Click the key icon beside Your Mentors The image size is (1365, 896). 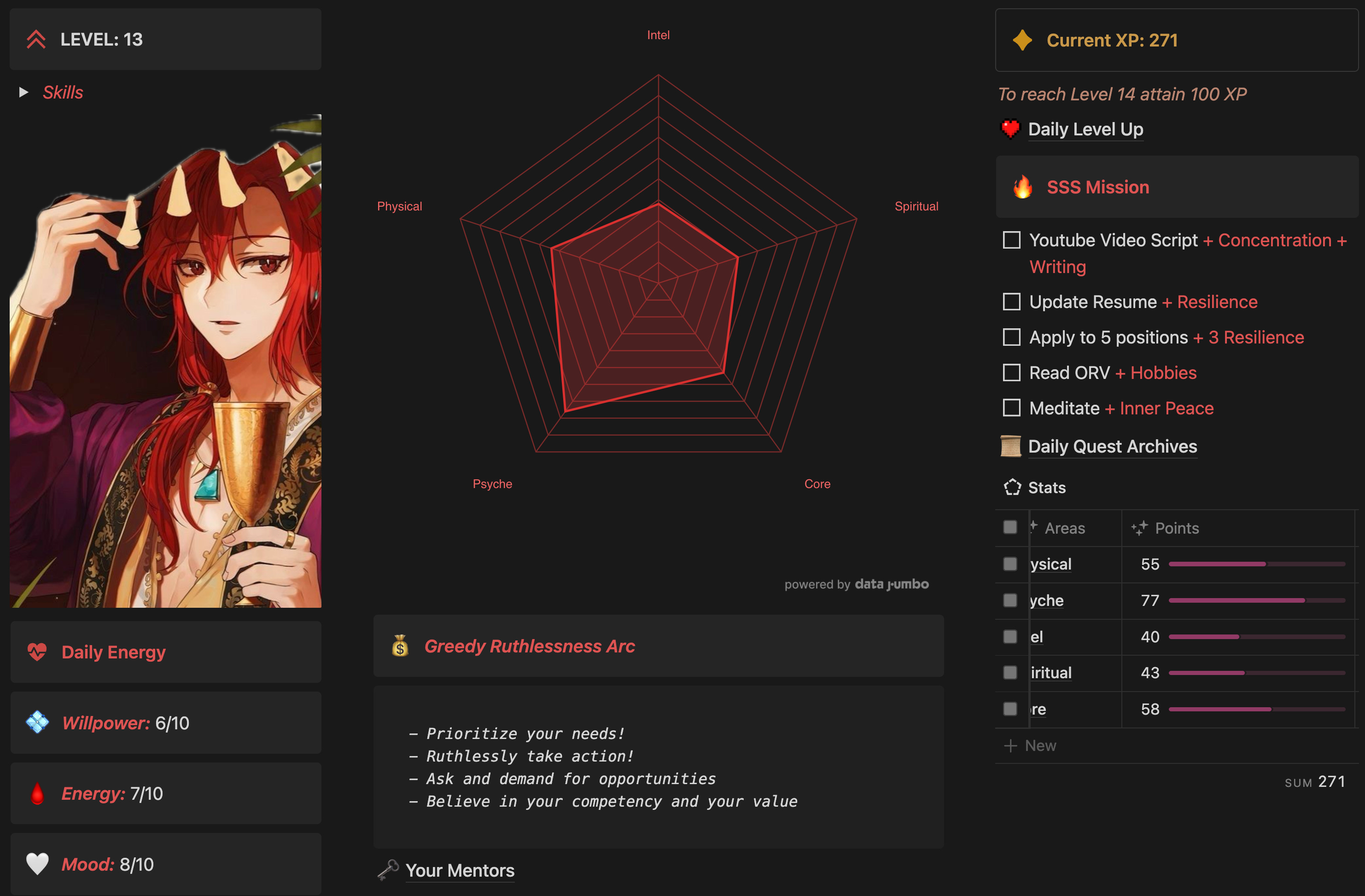click(x=388, y=870)
